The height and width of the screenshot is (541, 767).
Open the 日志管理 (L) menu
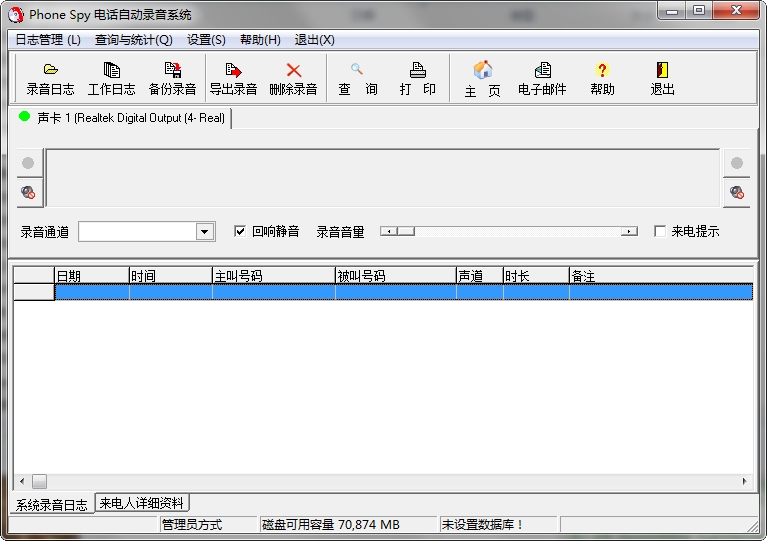point(48,40)
